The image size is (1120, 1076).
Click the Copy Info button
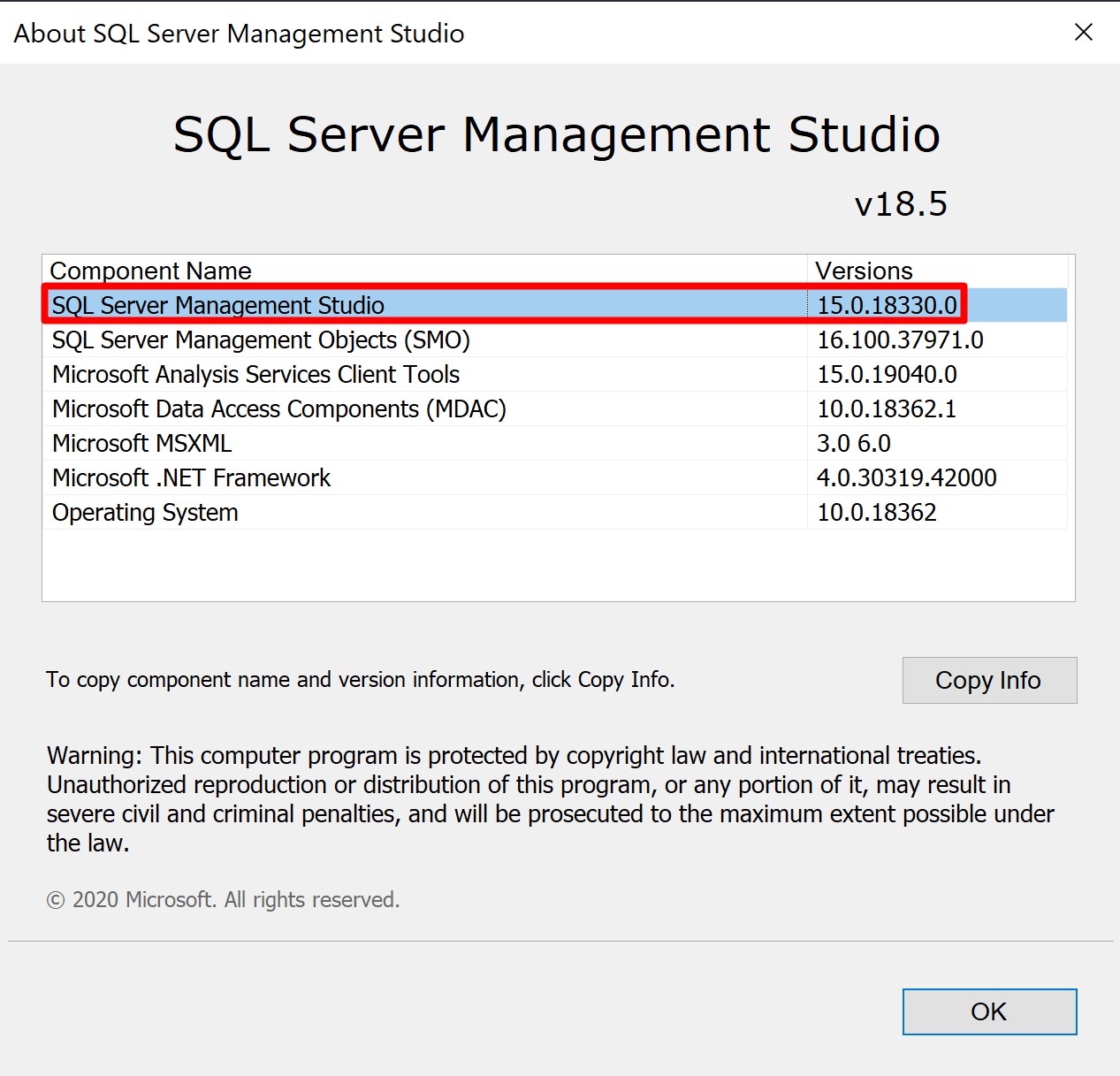(989, 680)
